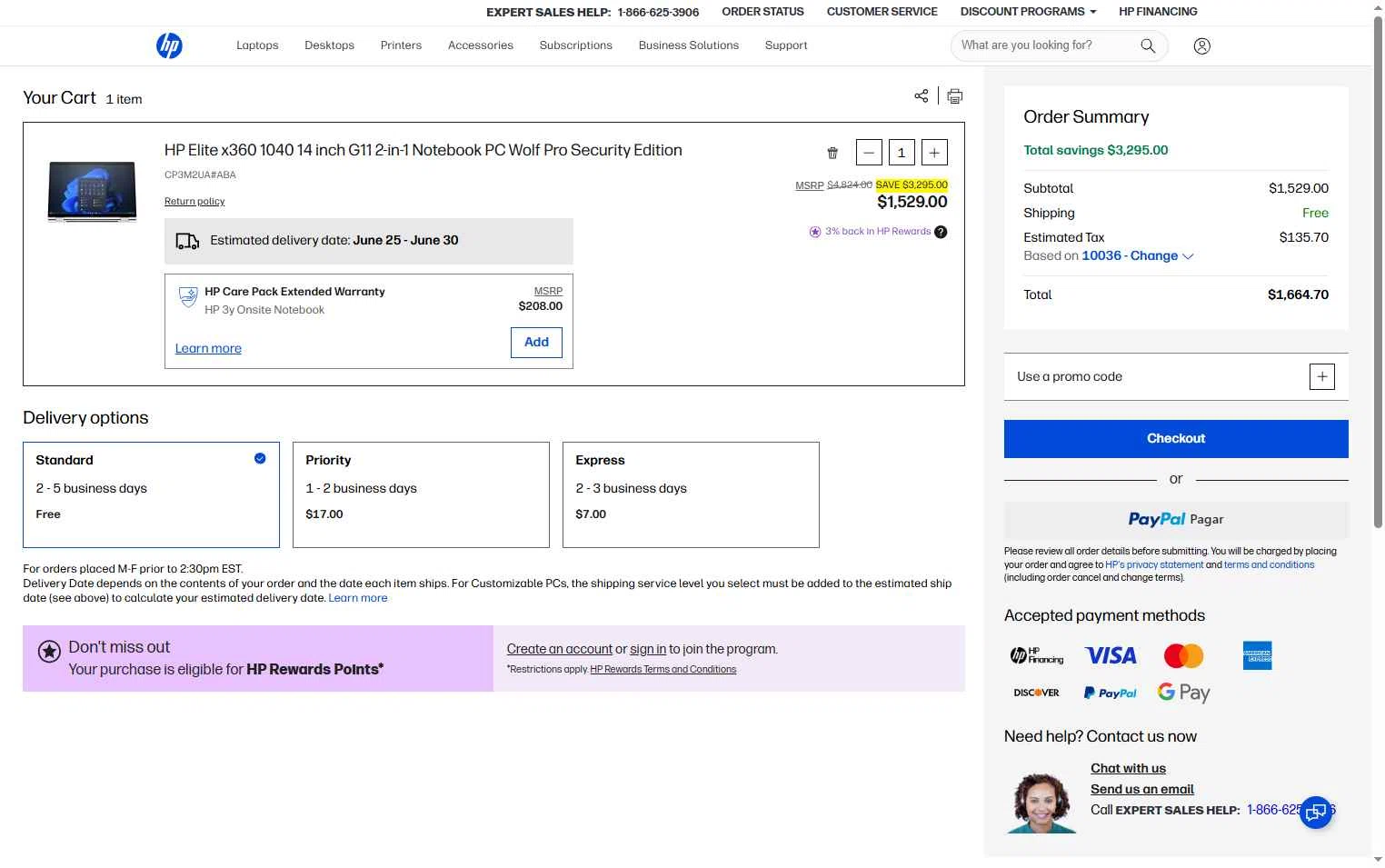This screenshot has width=1385, height=868.
Task: Click the blue Checkout button
Action: 1176,439
